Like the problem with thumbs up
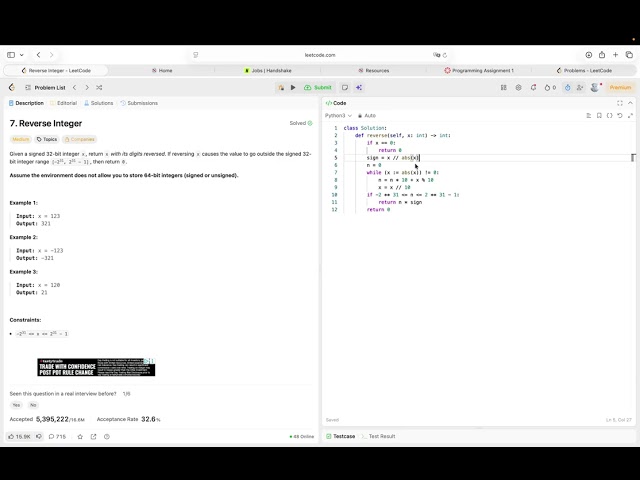The height and width of the screenshot is (480, 640). tap(19, 436)
